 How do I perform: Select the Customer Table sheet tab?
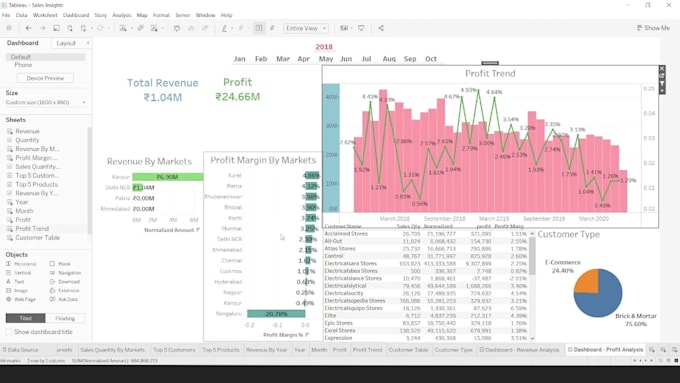[408, 350]
